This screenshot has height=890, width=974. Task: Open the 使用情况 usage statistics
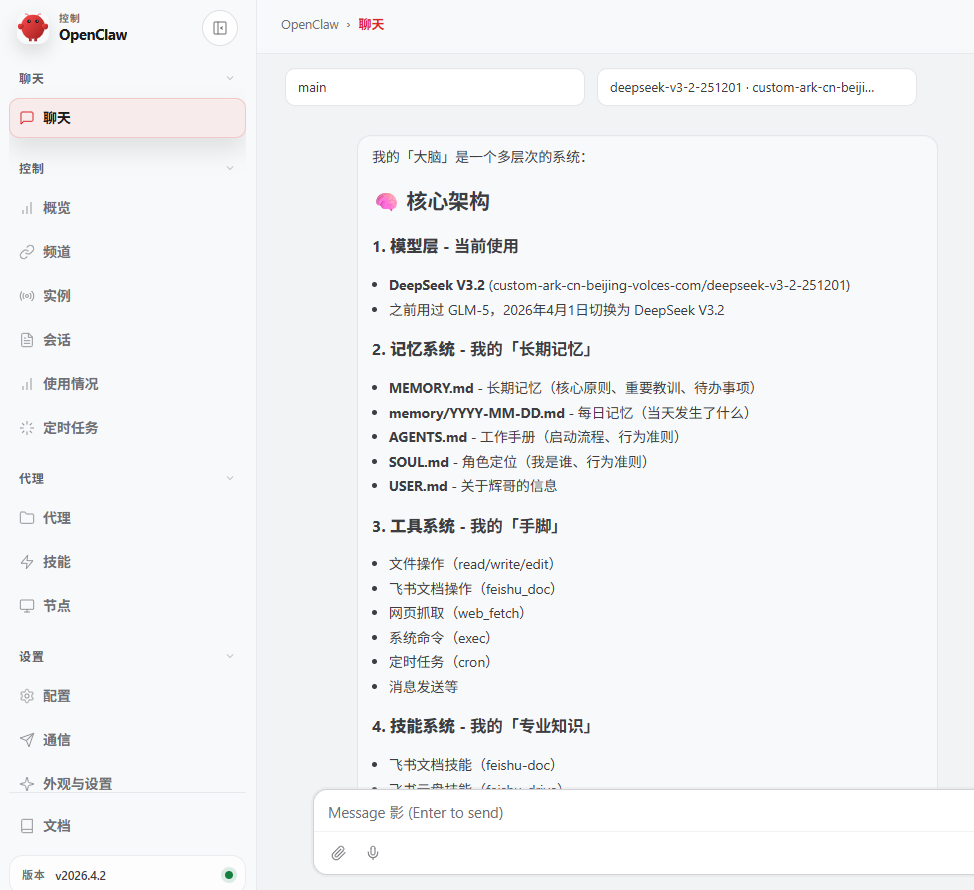[x=68, y=383]
